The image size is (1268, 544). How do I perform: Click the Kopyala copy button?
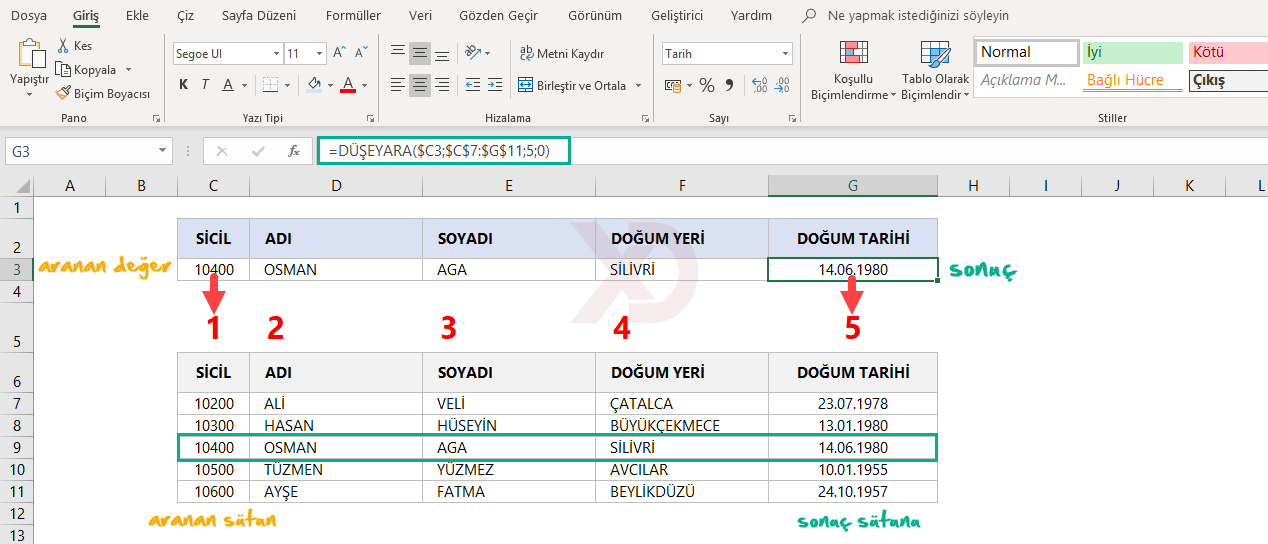(86, 70)
